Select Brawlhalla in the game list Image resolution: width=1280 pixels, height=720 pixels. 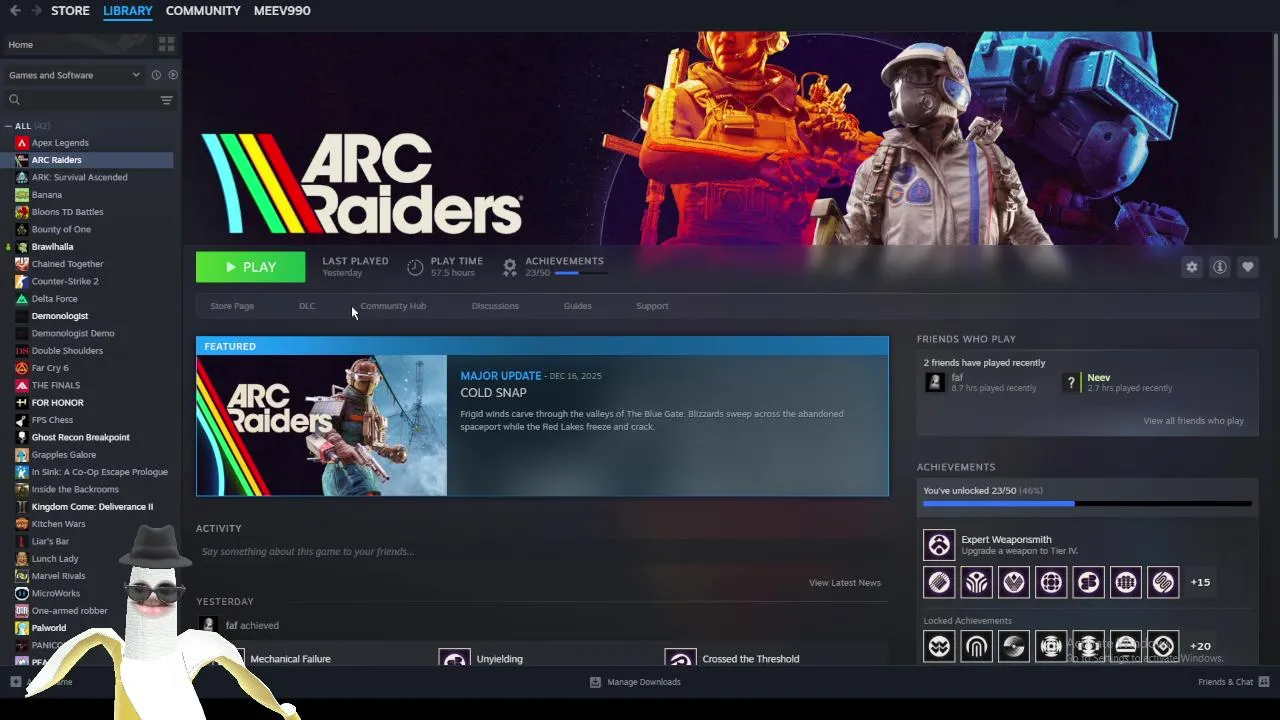(52, 247)
